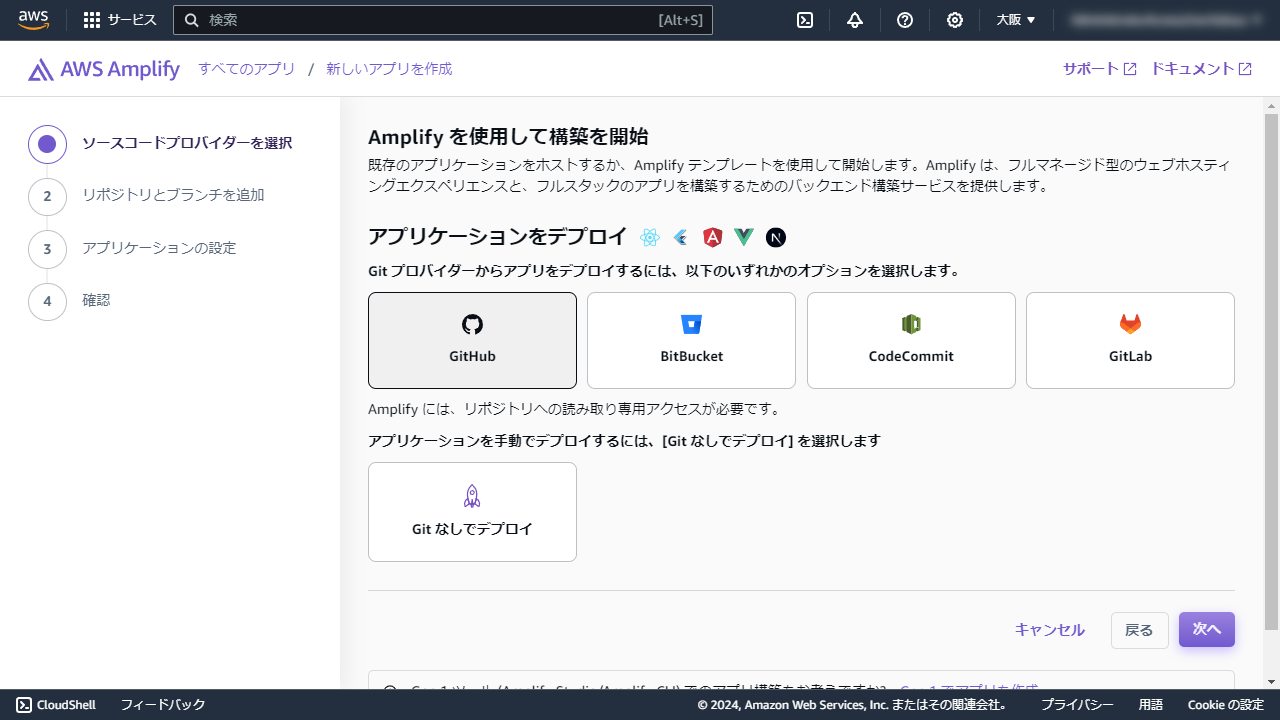The width and height of the screenshot is (1280, 720).
Task: Click into the 検索 search field
Action: (x=443, y=20)
